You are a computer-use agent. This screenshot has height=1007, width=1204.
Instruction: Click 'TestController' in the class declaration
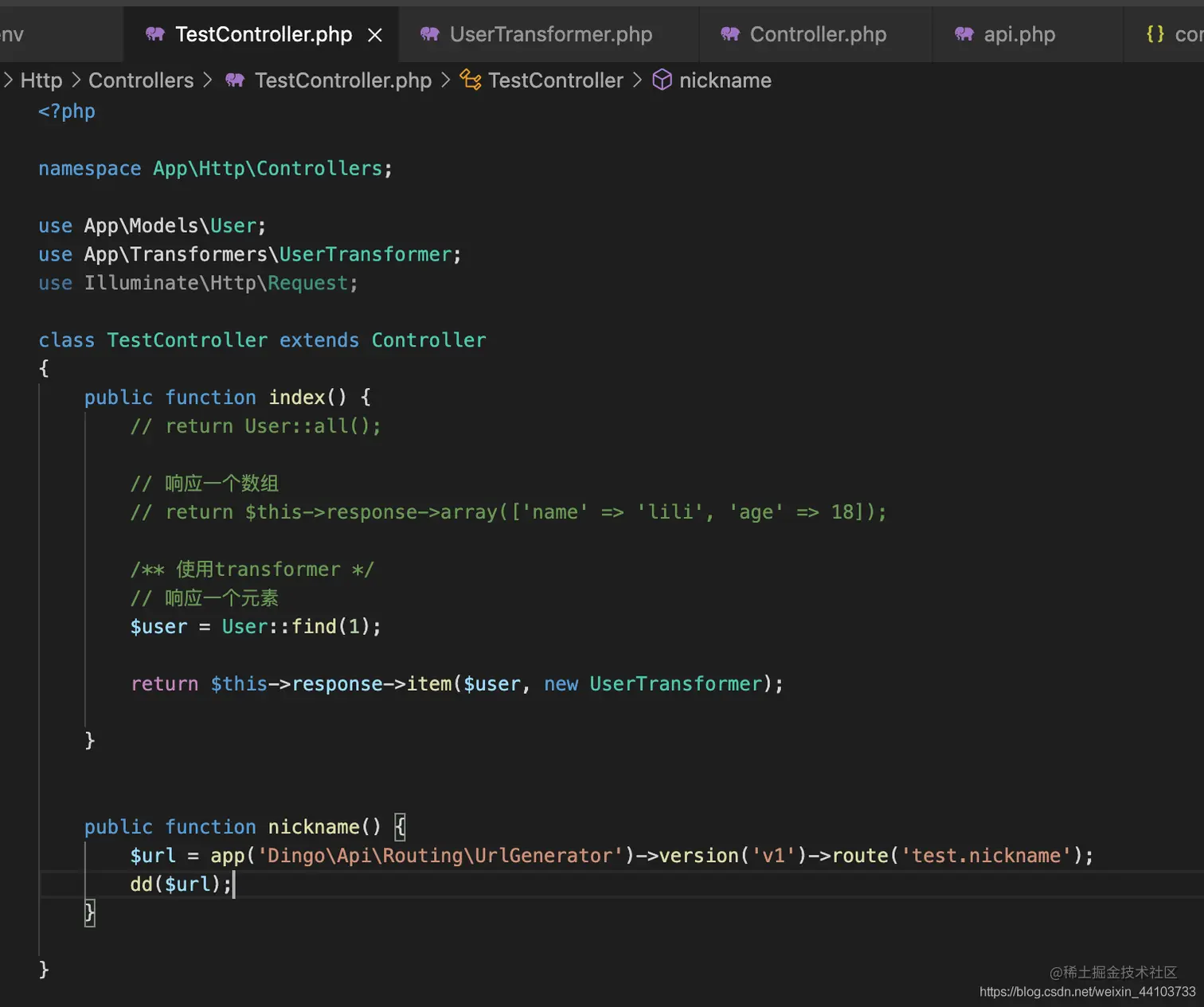pyautogui.click(x=188, y=341)
